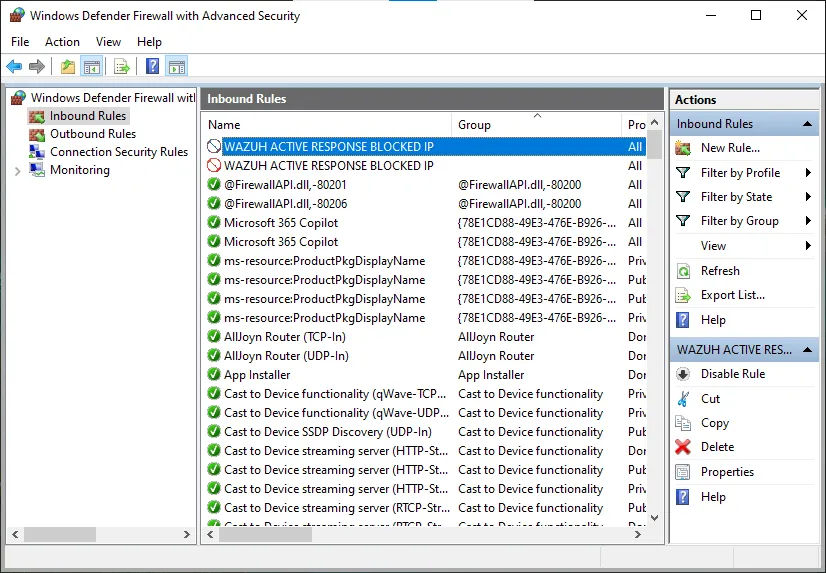Select the App Installer rule name
826x573 pixels.
(x=257, y=374)
